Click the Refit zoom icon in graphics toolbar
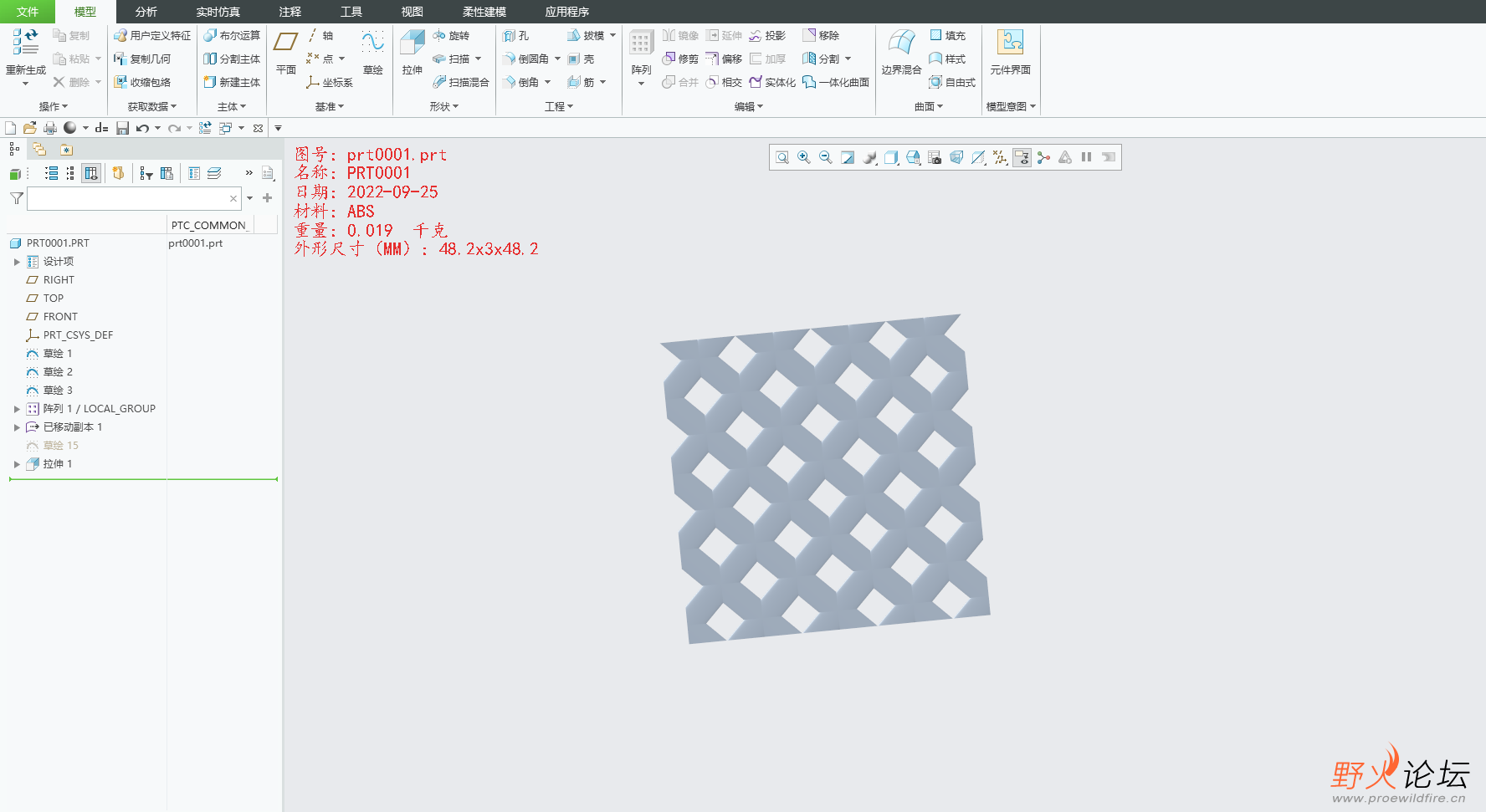1486x812 pixels. pos(782,157)
